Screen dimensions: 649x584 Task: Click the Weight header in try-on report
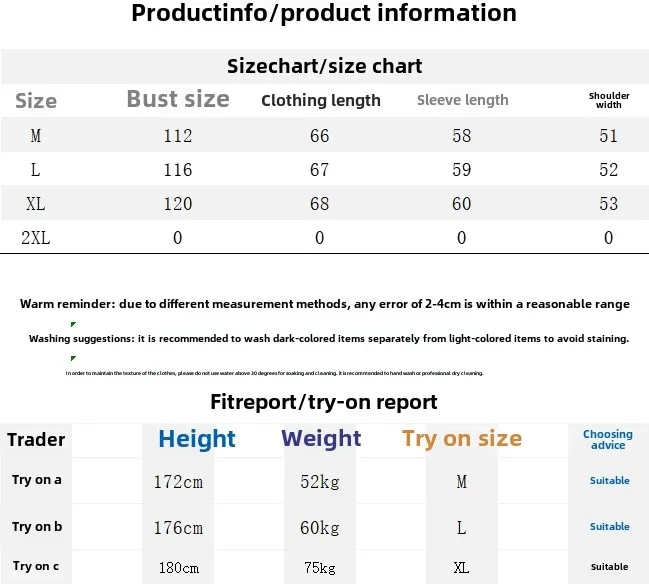pyautogui.click(x=321, y=439)
